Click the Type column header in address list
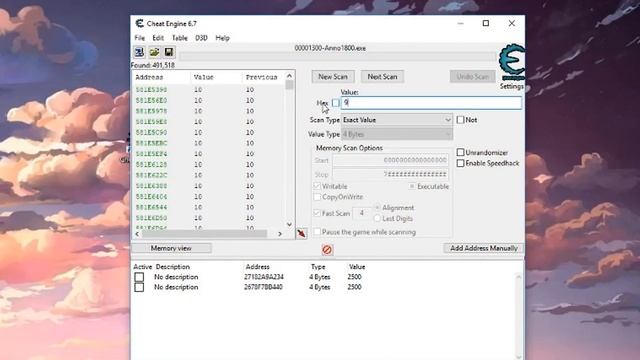Viewport: 640px width, 360px height. [318, 267]
